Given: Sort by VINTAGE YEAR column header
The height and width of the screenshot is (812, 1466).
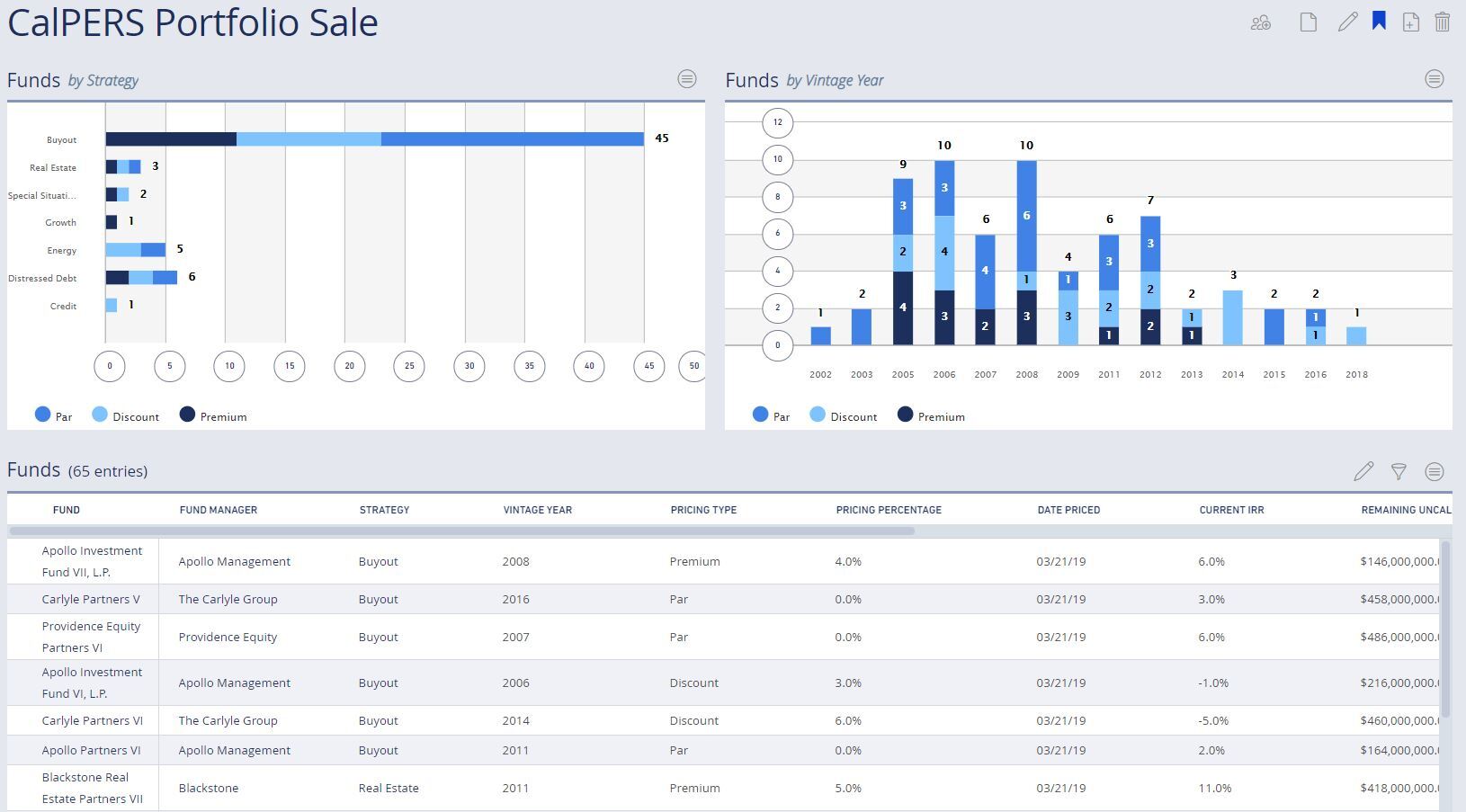Looking at the screenshot, I should tap(538, 510).
